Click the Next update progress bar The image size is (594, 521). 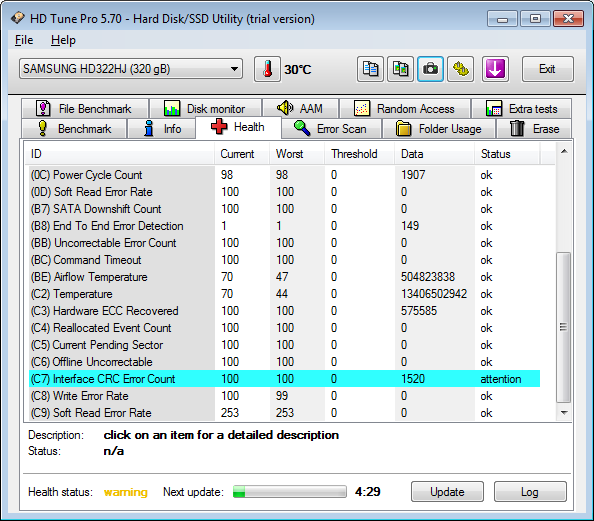tap(290, 492)
